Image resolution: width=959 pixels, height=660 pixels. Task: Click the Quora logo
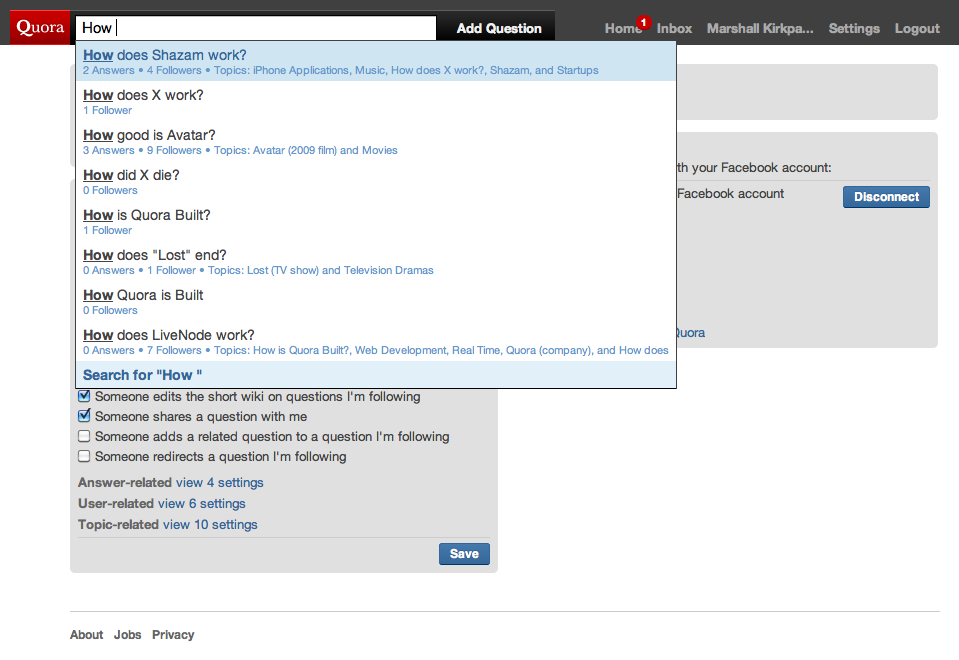[40, 28]
